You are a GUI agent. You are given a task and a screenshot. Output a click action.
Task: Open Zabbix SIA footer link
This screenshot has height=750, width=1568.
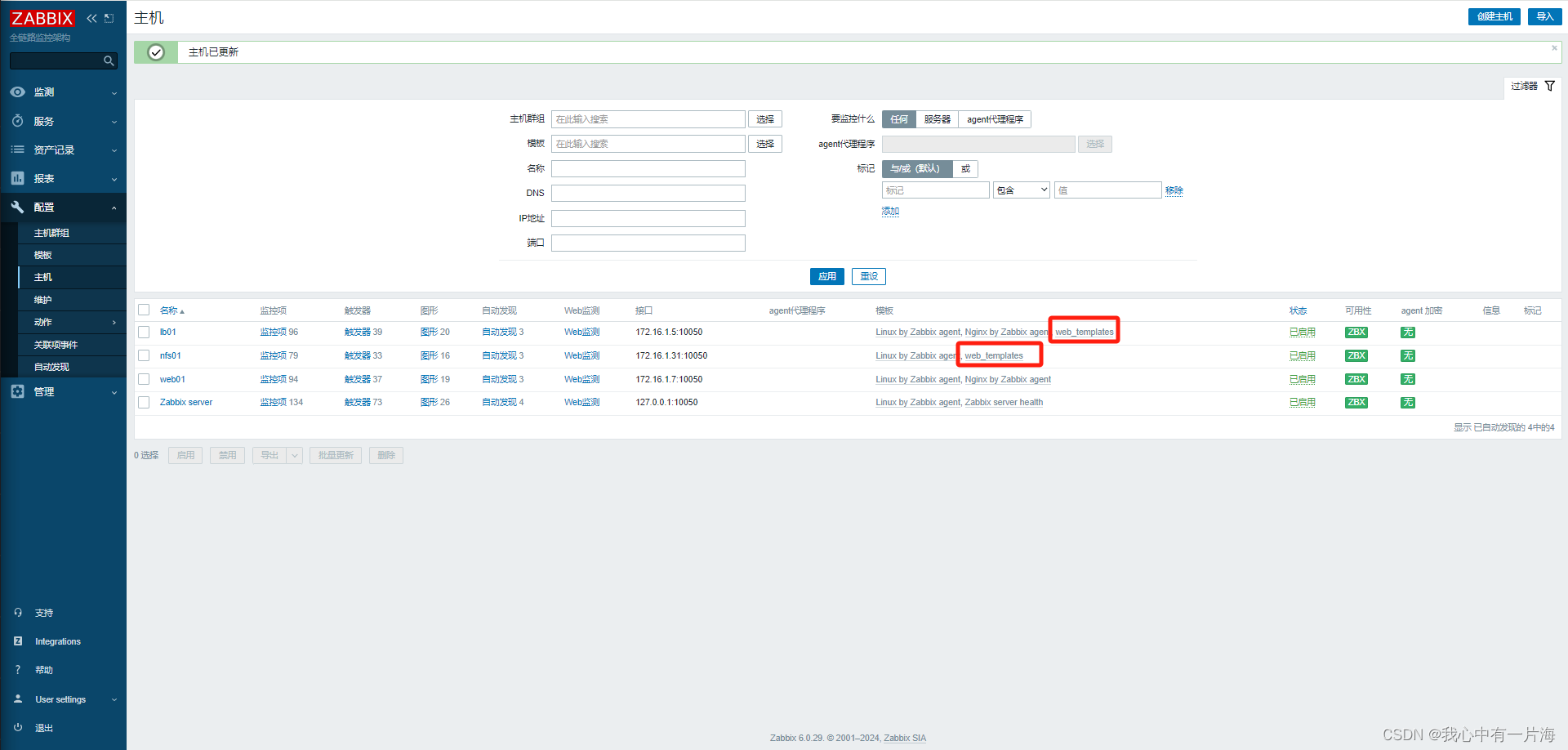[905, 738]
